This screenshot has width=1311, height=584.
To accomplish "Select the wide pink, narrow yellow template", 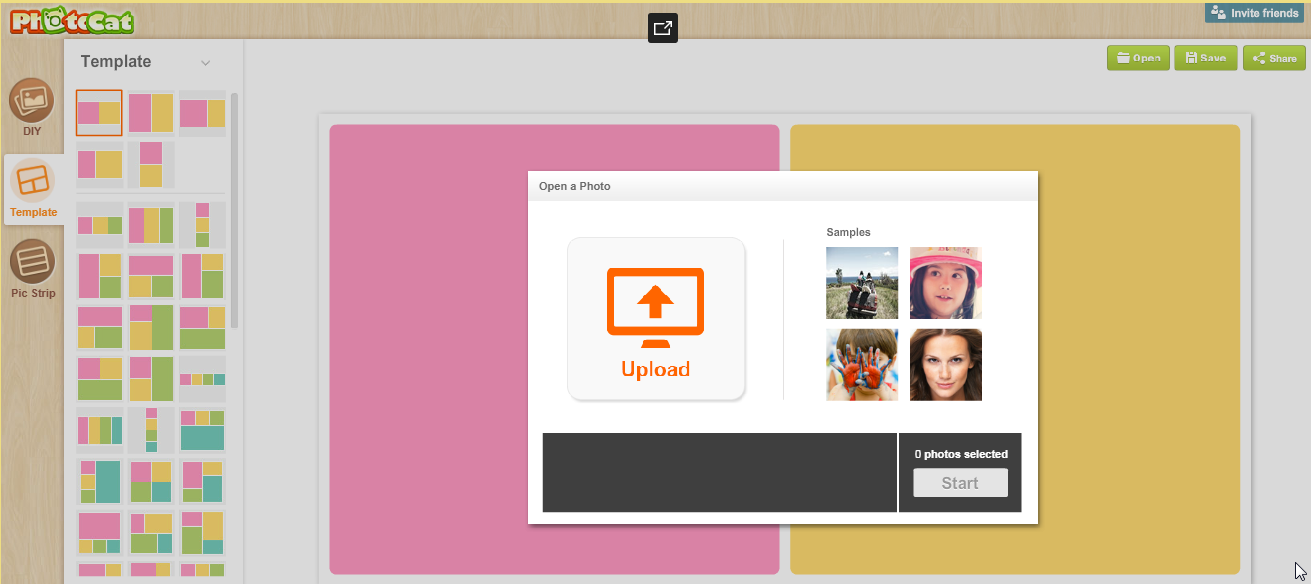I will click(202, 113).
